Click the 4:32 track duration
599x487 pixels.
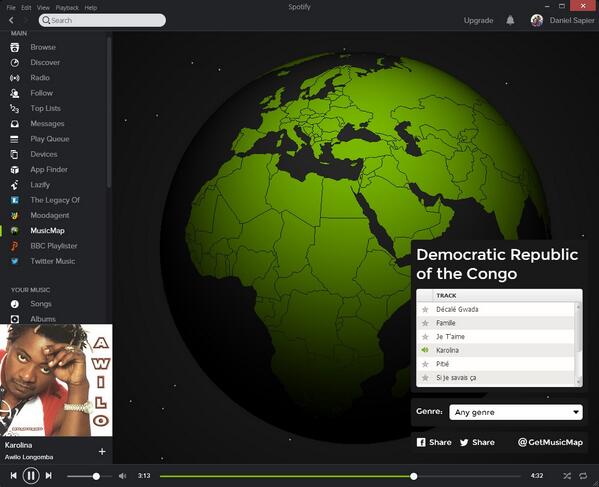tap(536, 476)
